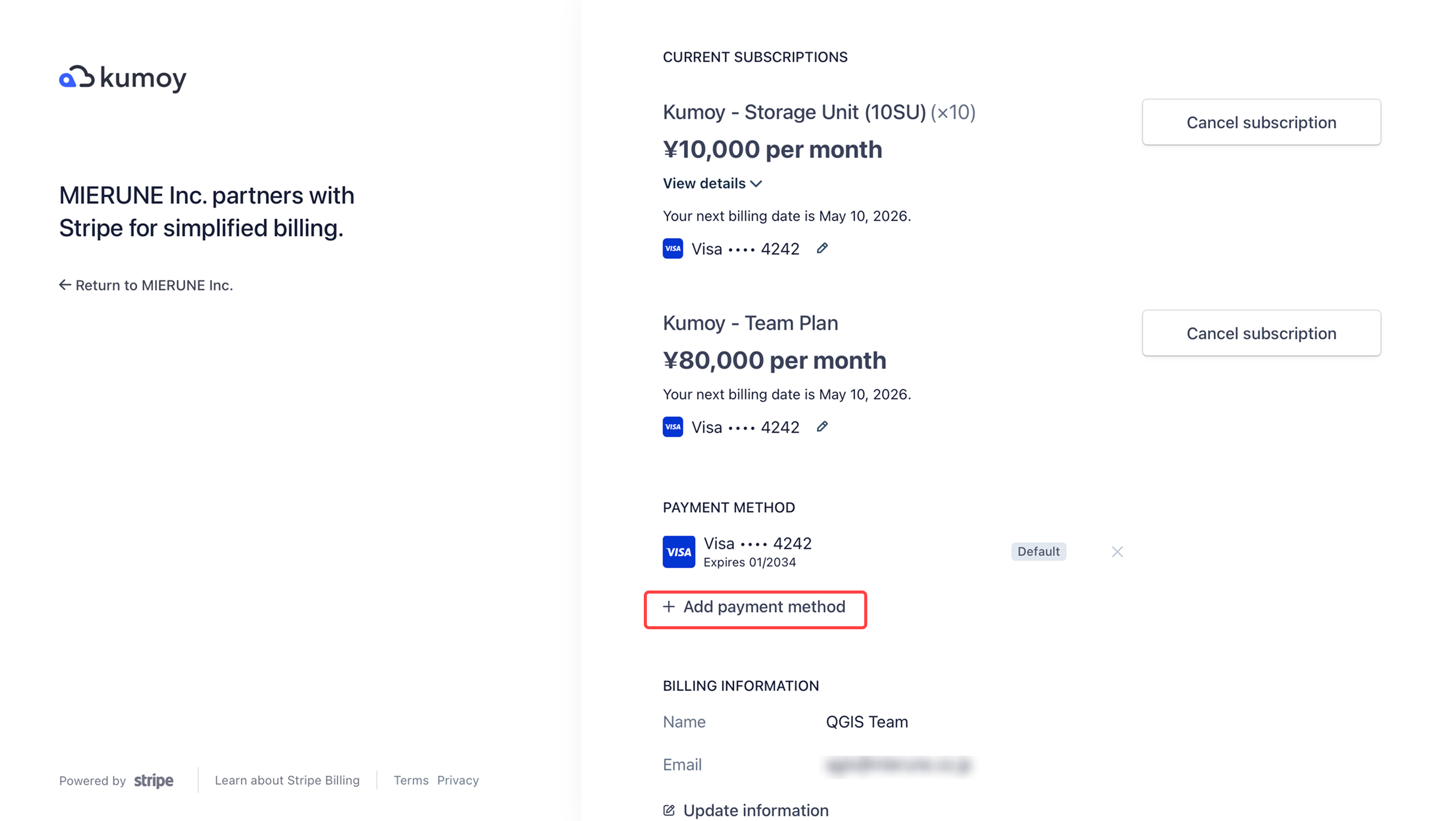Click the back arrow before Return to MIERUNE Inc.
The width and height of the screenshot is (1456, 821).
[x=65, y=285]
